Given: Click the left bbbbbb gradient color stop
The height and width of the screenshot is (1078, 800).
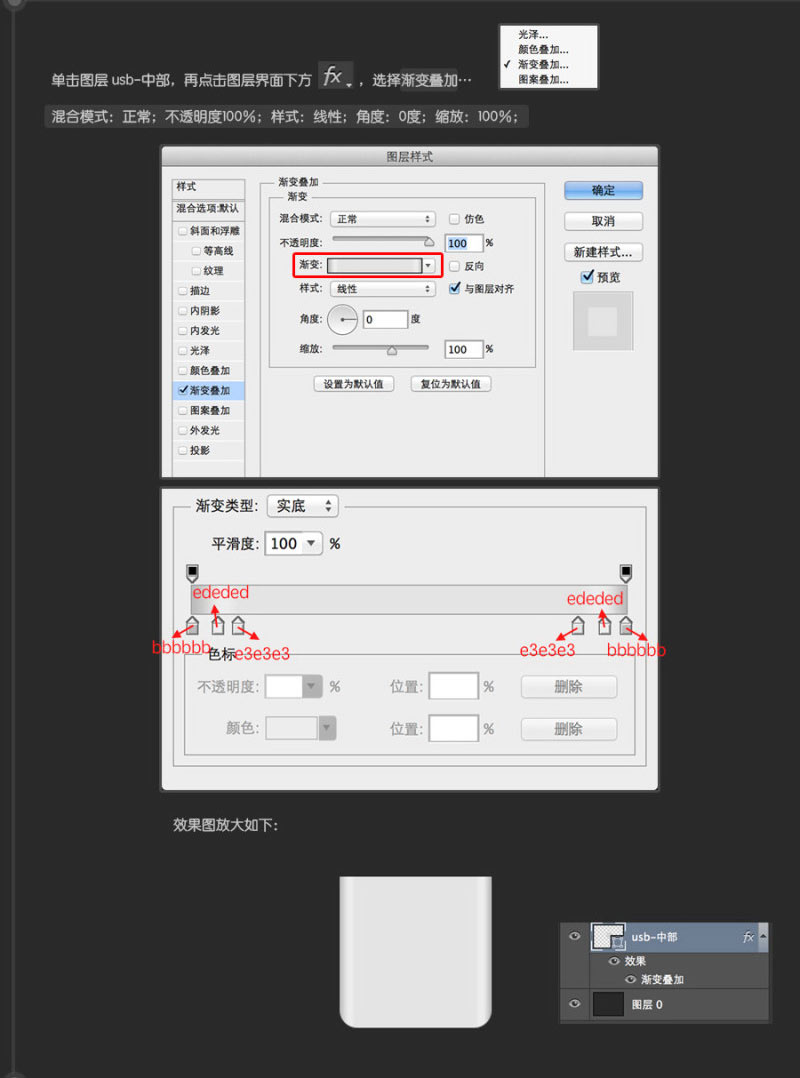Looking at the screenshot, I should click(190, 625).
